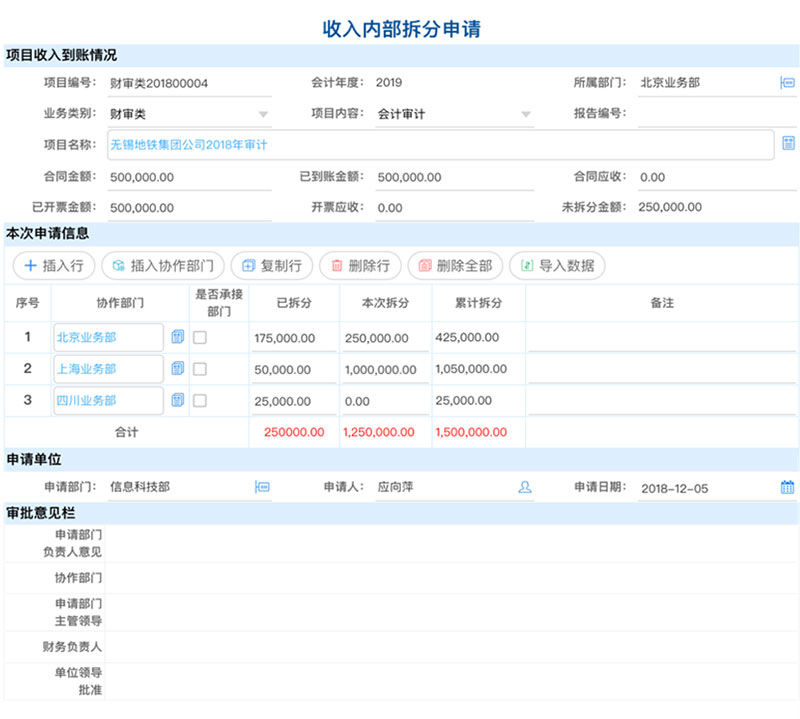800x719 pixels.
Task: Click person icon next to applicant 应向萍
Action: 525,487
